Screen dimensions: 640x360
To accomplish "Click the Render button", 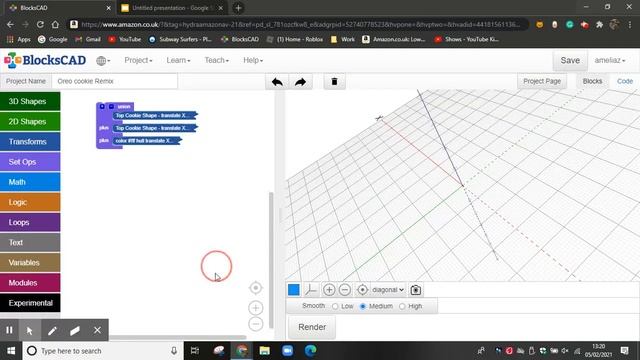I will 312,327.
